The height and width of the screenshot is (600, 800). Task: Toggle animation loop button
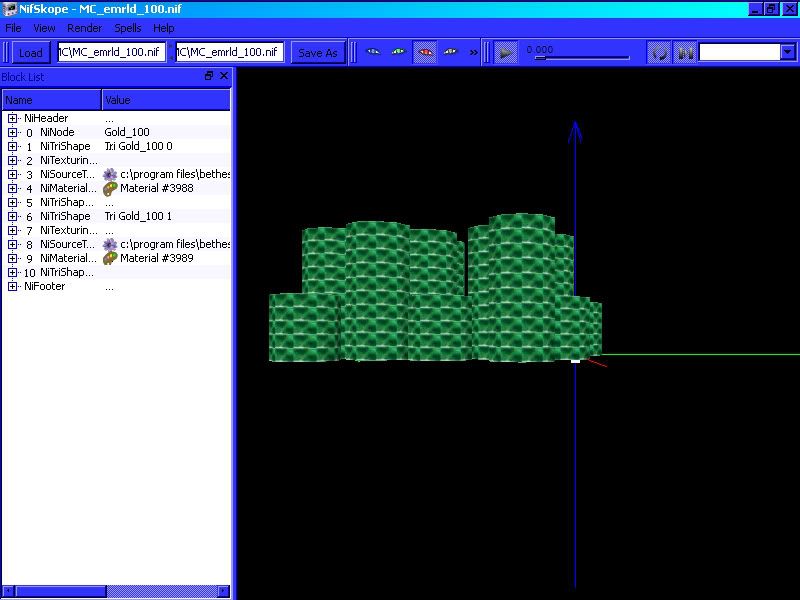[659, 53]
